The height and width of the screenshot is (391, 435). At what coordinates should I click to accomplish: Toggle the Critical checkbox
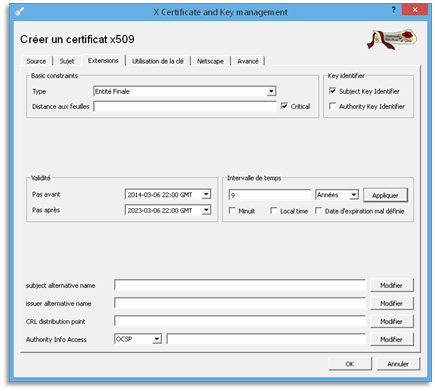point(284,106)
